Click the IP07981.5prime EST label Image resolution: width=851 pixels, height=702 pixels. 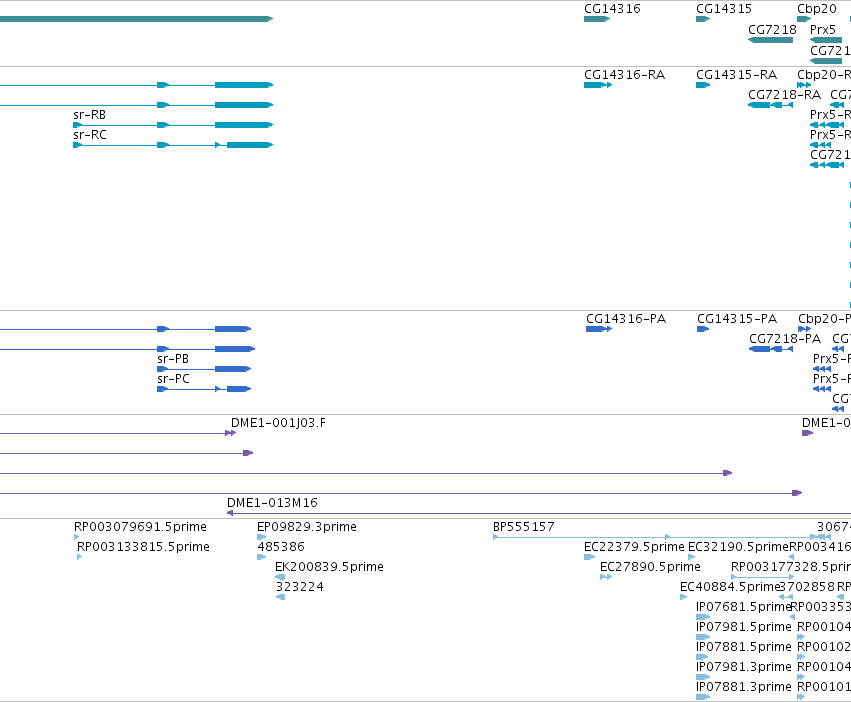click(x=744, y=627)
